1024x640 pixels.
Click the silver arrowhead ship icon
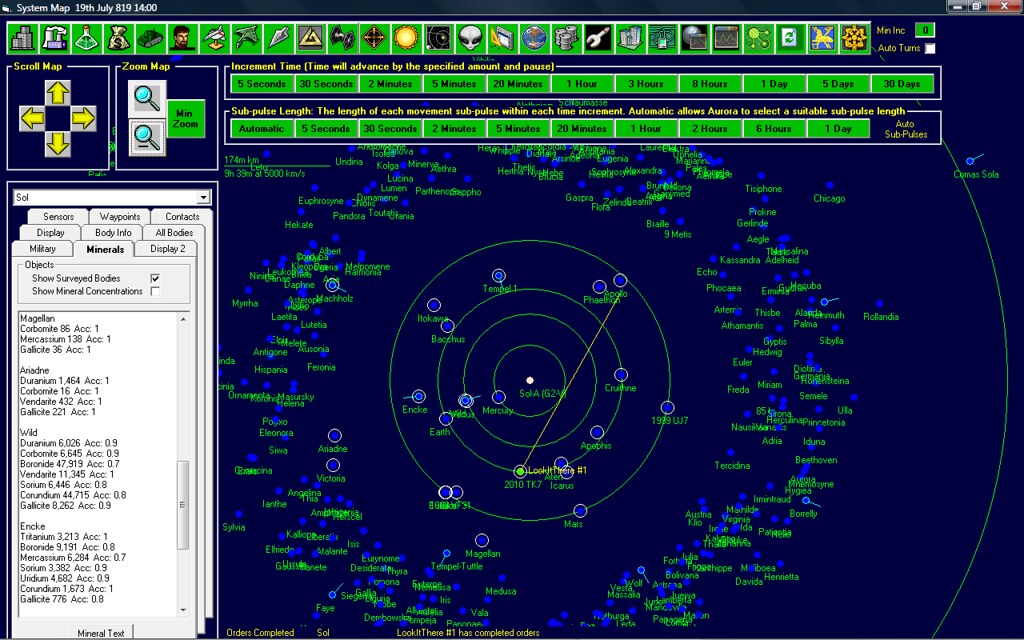pos(278,38)
